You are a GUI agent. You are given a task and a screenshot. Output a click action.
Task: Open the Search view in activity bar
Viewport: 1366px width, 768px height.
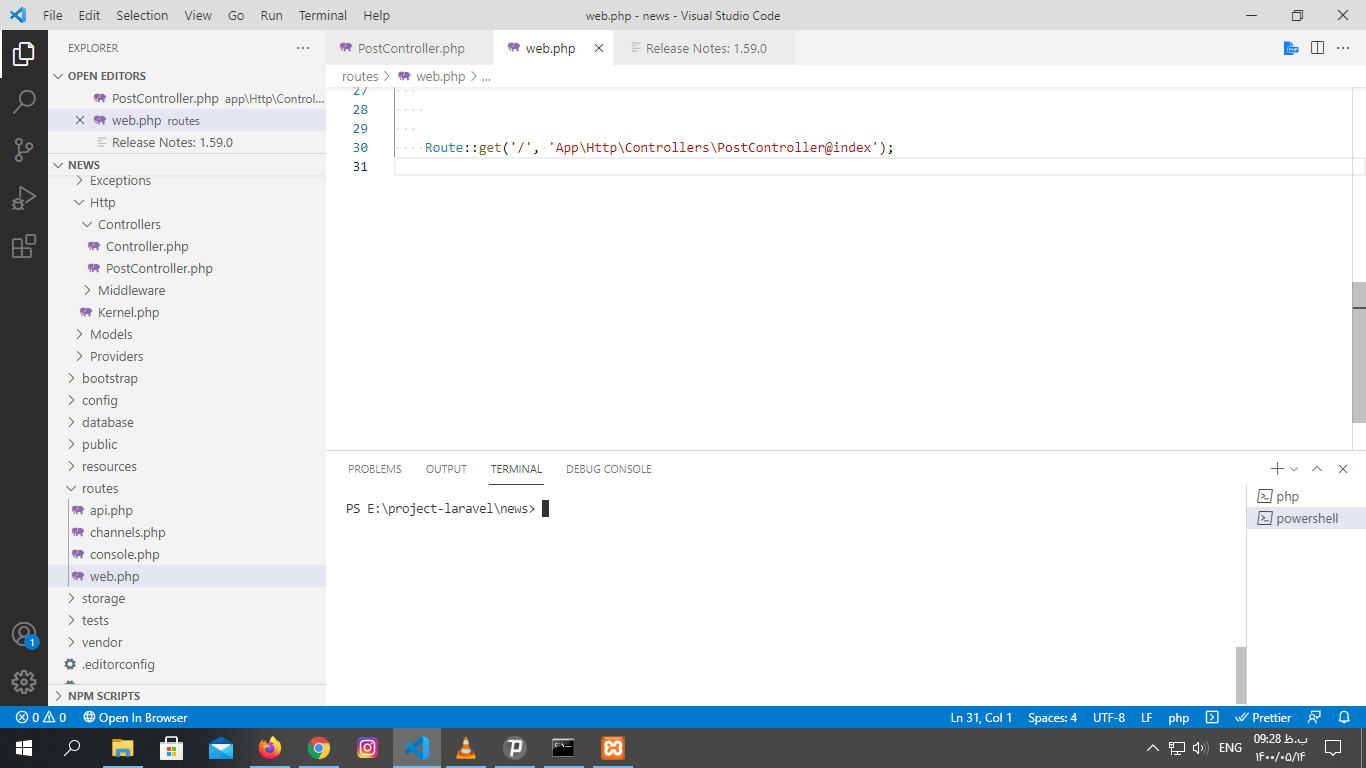(24, 101)
